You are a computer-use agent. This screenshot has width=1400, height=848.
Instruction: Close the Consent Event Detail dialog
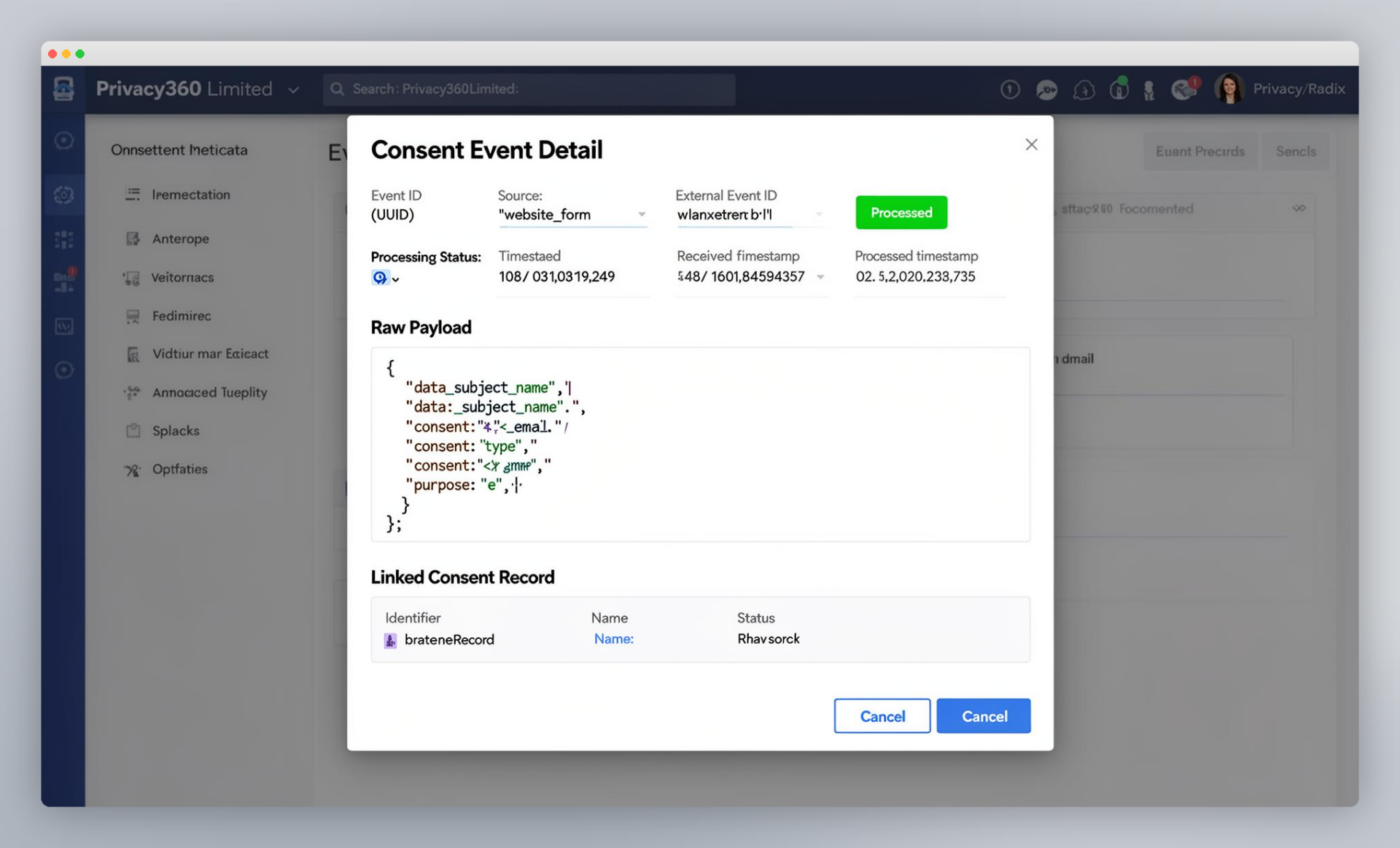(x=1031, y=144)
